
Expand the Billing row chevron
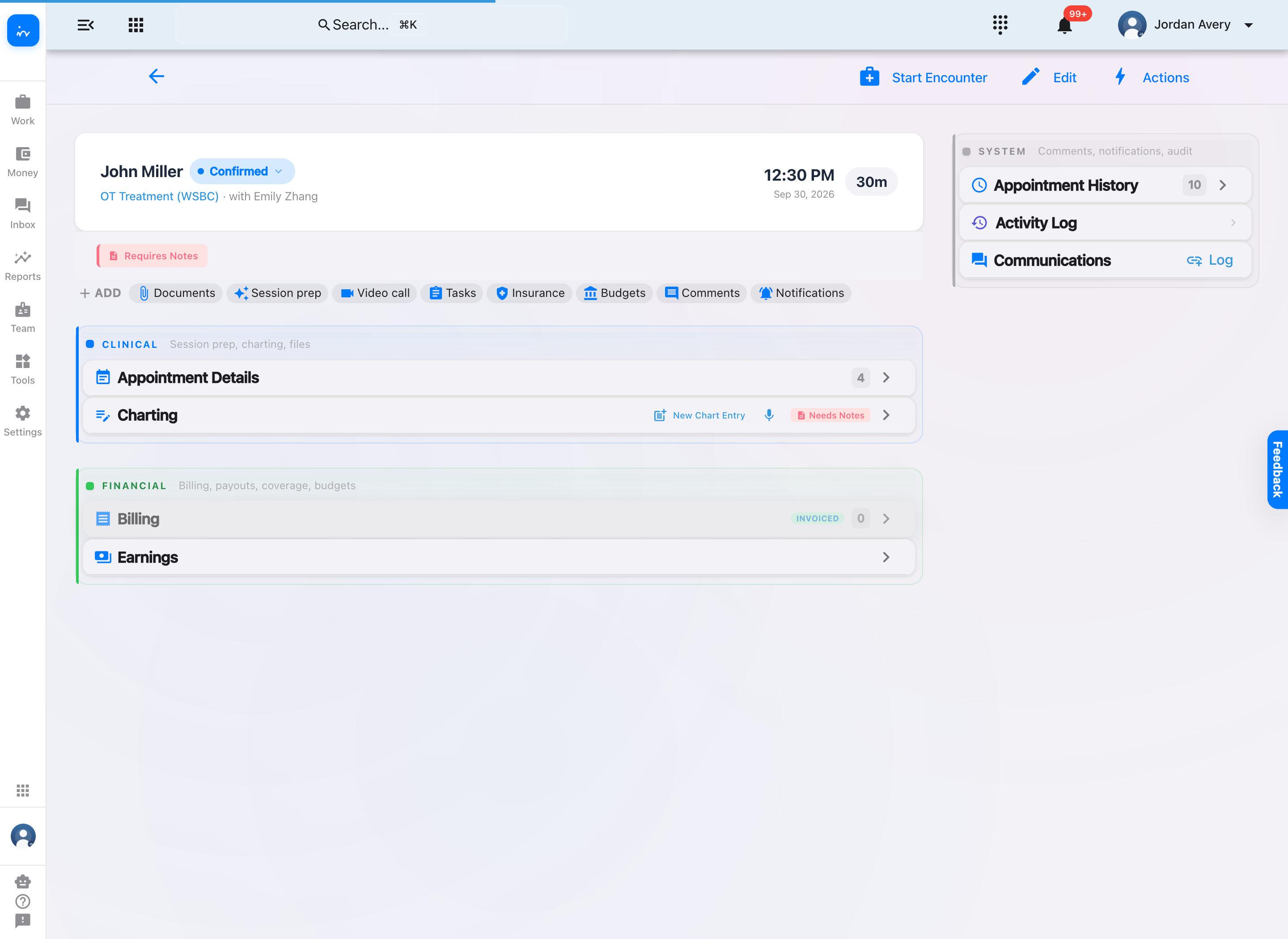click(x=886, y=518)
